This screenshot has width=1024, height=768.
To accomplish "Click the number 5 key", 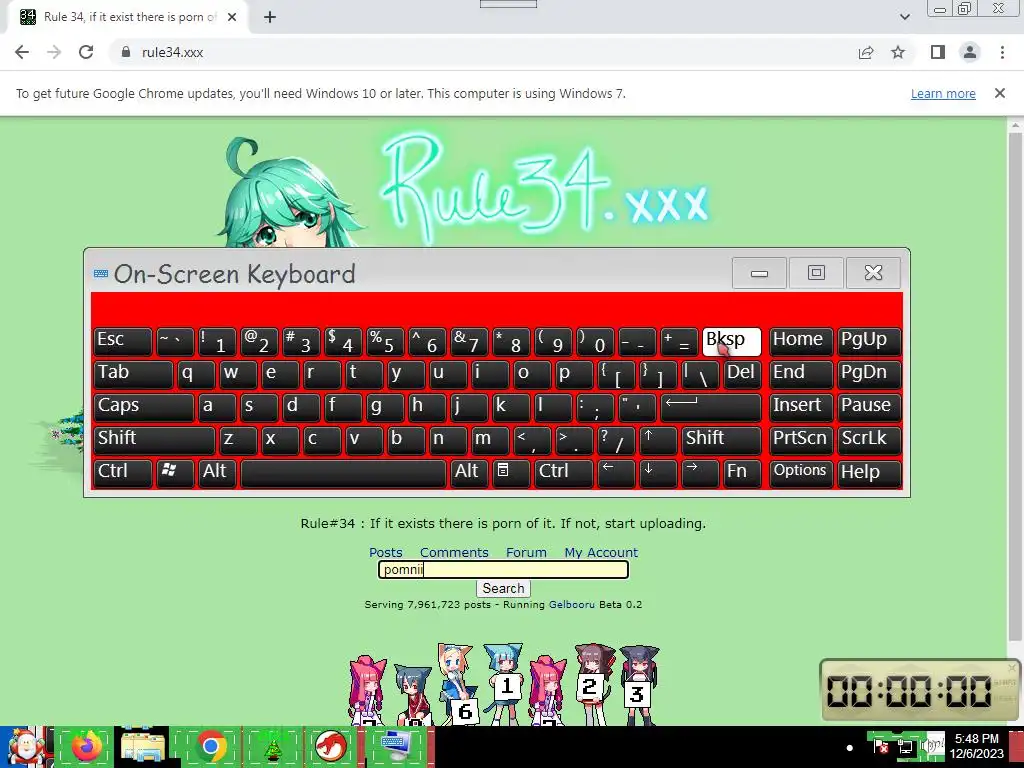I will (385, 342).
